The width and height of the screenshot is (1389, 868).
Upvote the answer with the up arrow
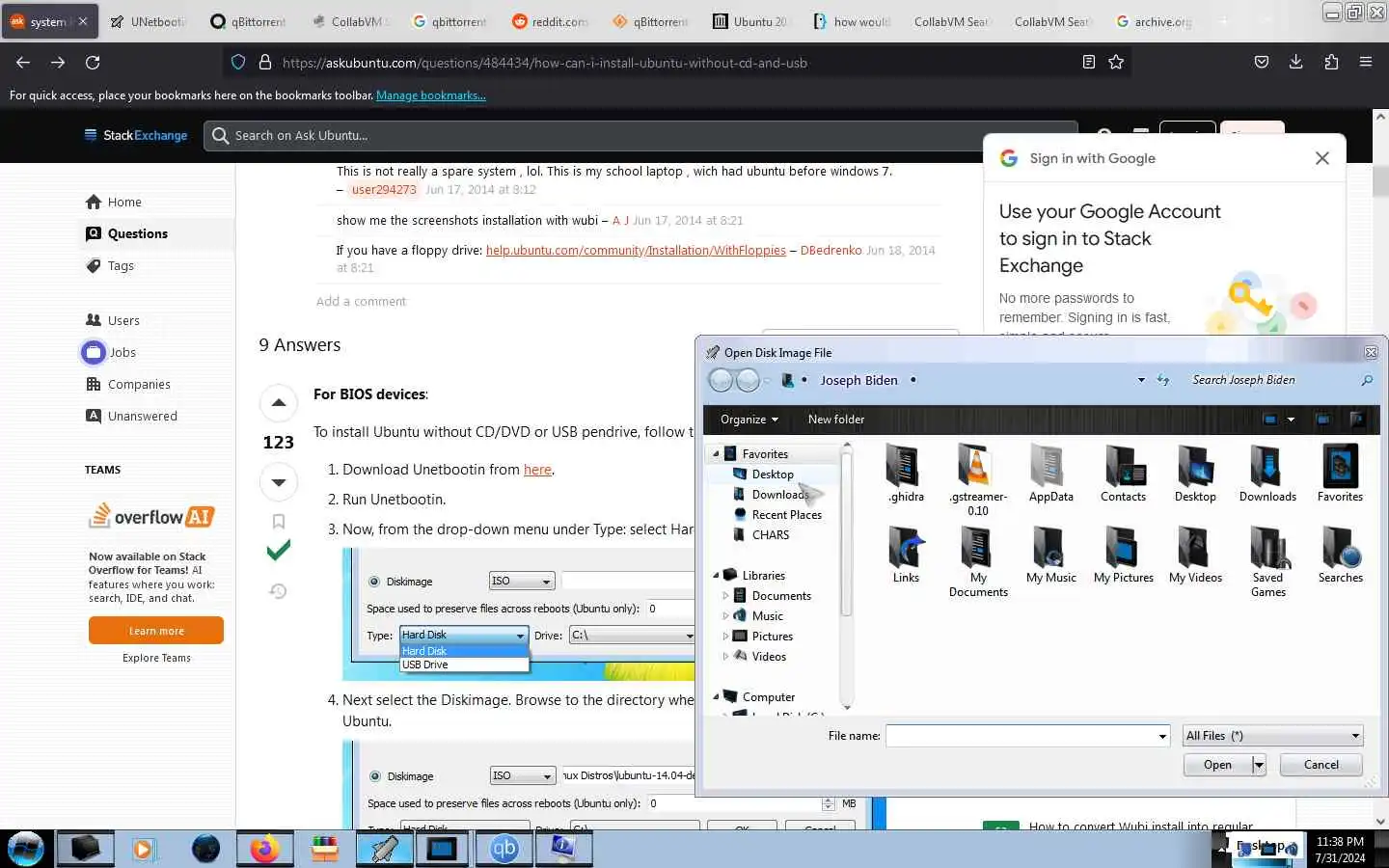click(279, 403)
